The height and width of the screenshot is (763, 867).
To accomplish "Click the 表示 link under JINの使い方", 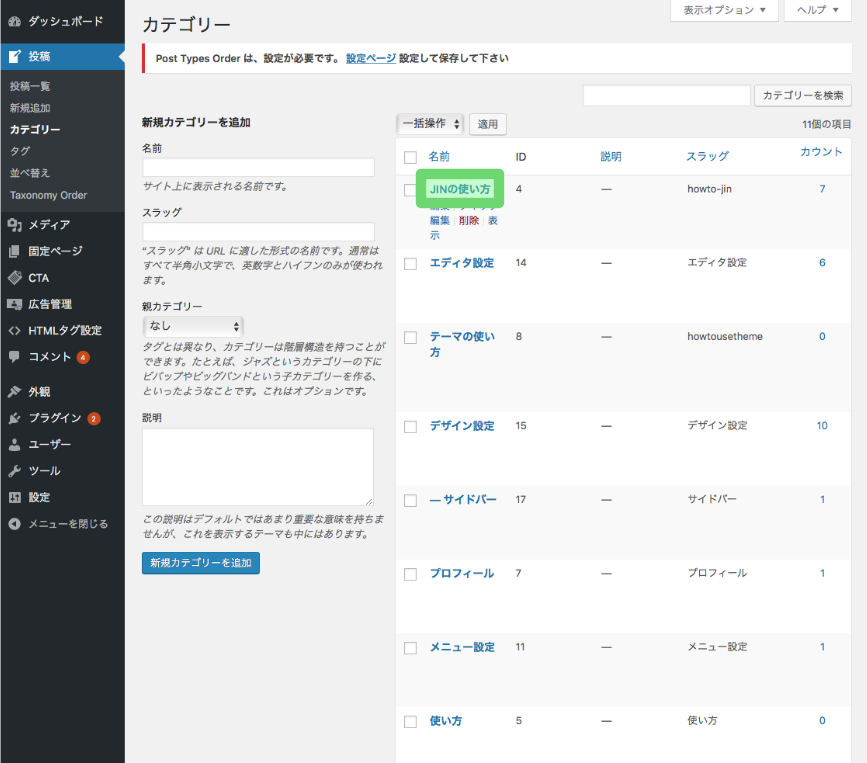I will (x=493, y=221).
